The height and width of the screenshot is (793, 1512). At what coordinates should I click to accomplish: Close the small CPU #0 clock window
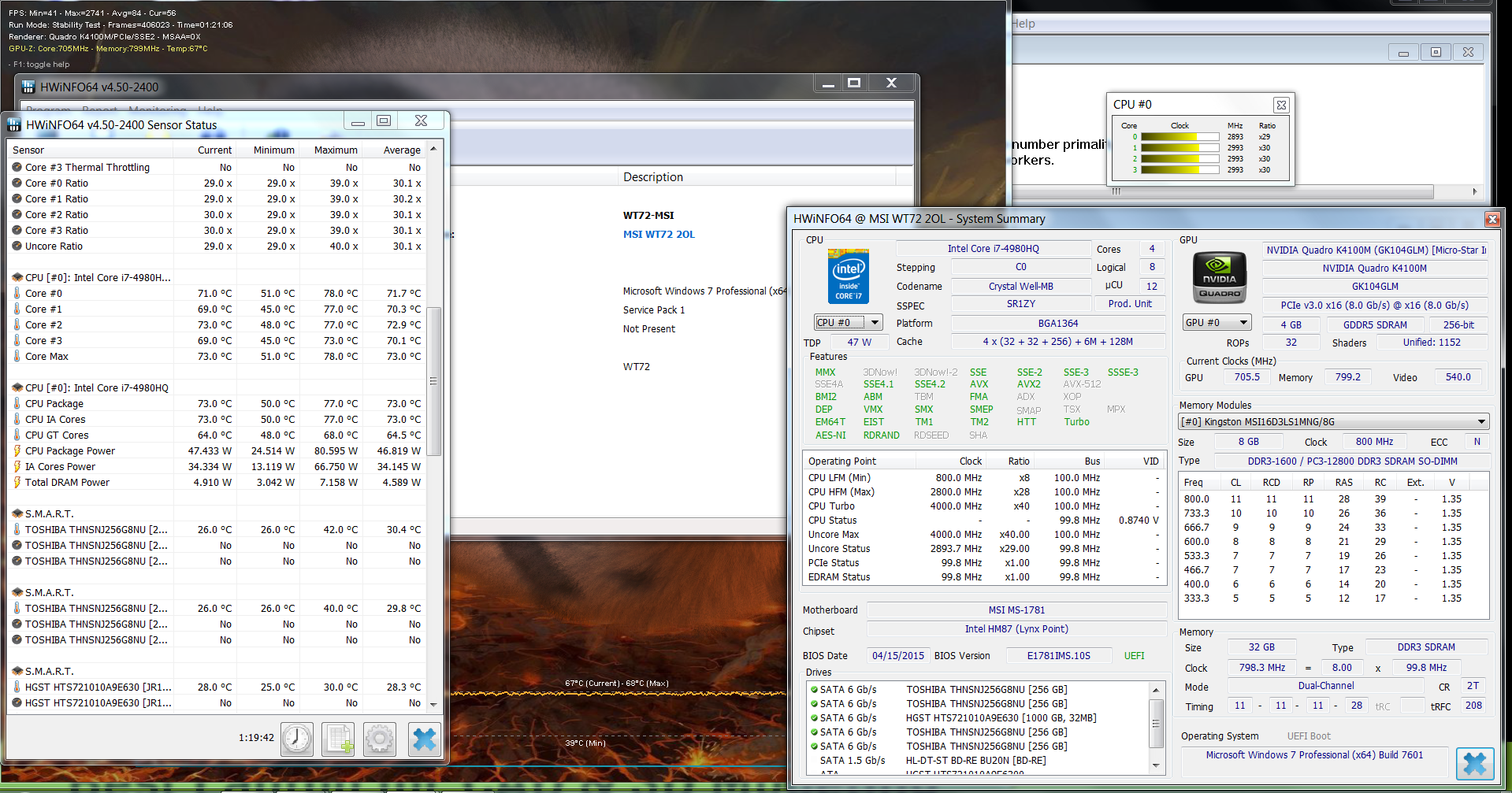(1281, 105)
